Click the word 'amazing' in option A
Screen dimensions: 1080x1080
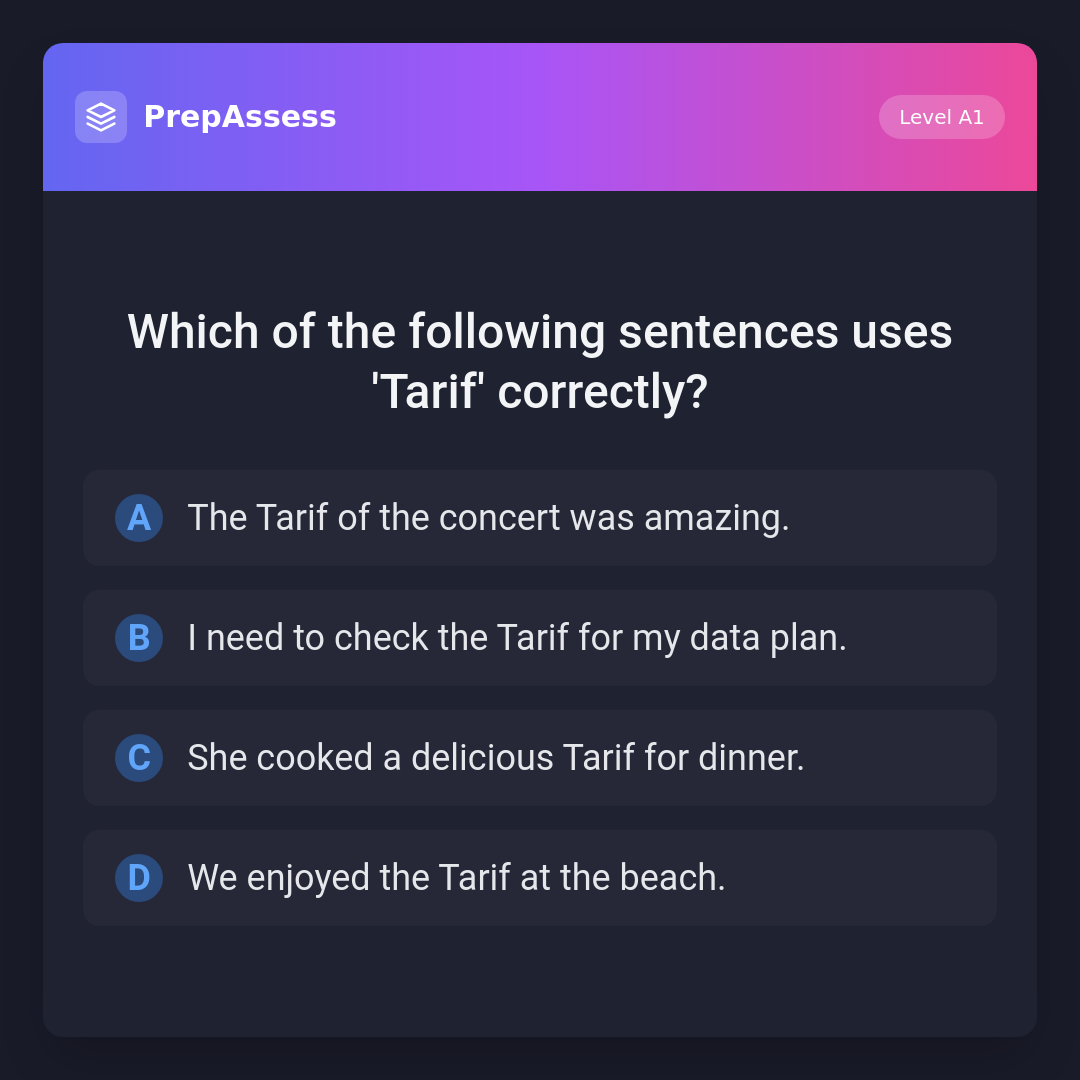[x=716, y=518]
